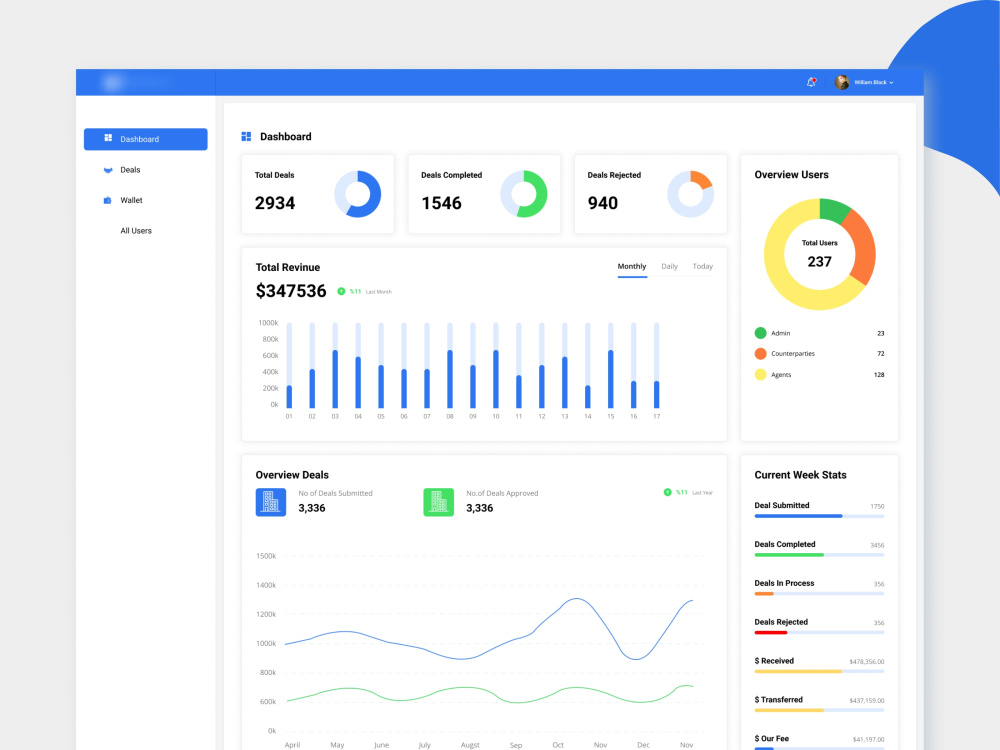The width and height of the screenshot is (1000, 750).
Task: Select the Monthly revenue tab
Action: [632, 267]
